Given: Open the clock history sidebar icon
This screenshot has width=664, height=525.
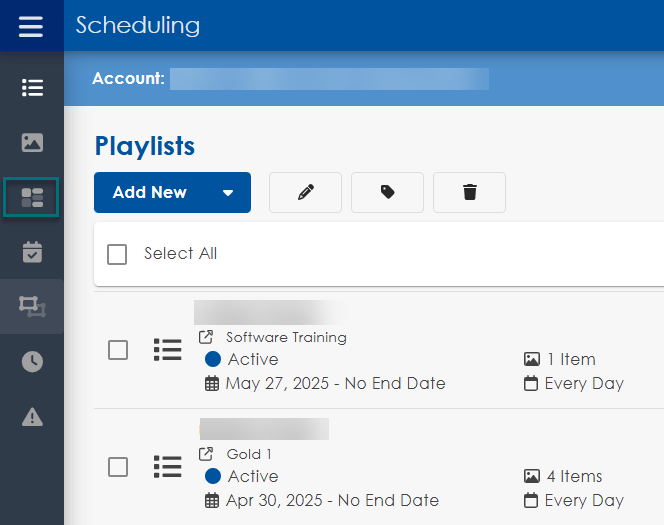Looking at the screenshot, I should 32,362.
